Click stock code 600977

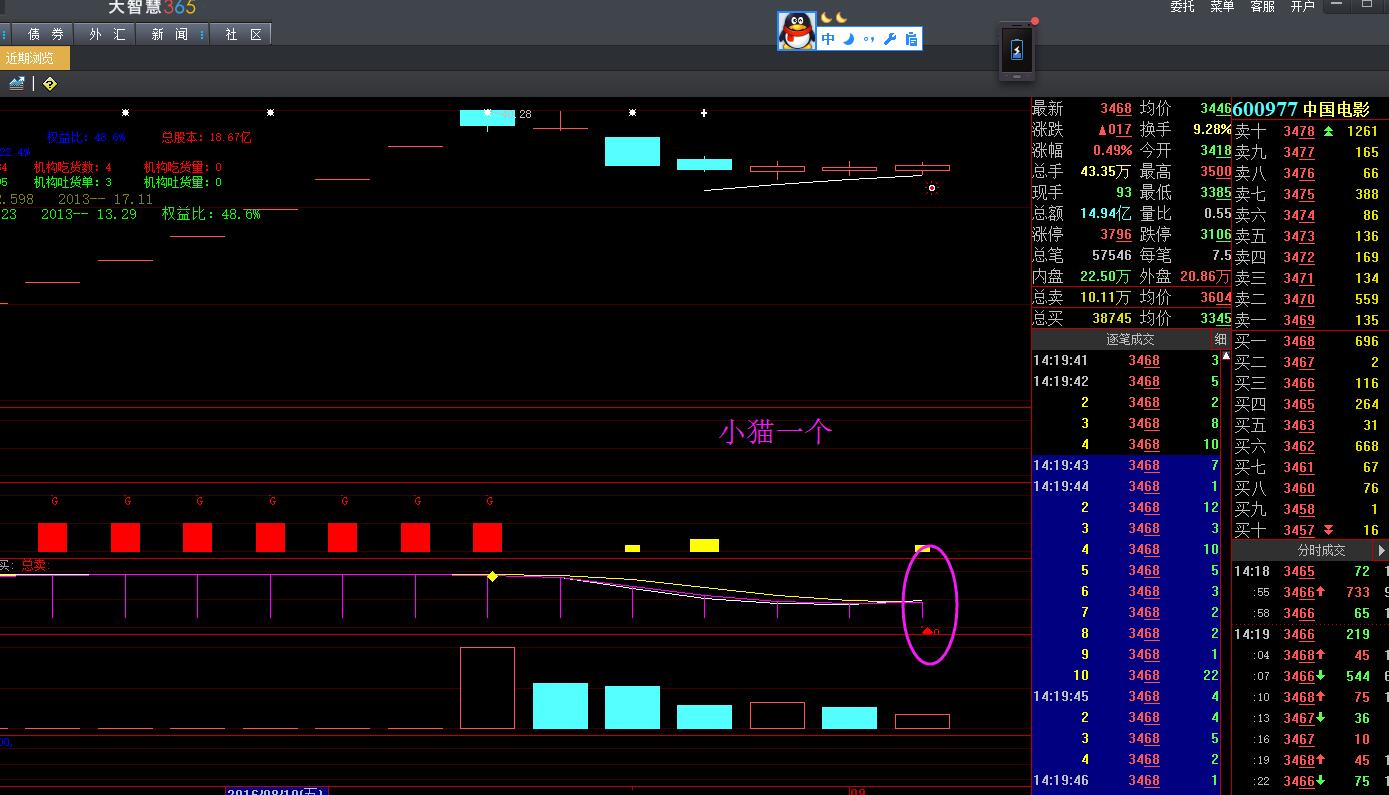[1265, 109]
